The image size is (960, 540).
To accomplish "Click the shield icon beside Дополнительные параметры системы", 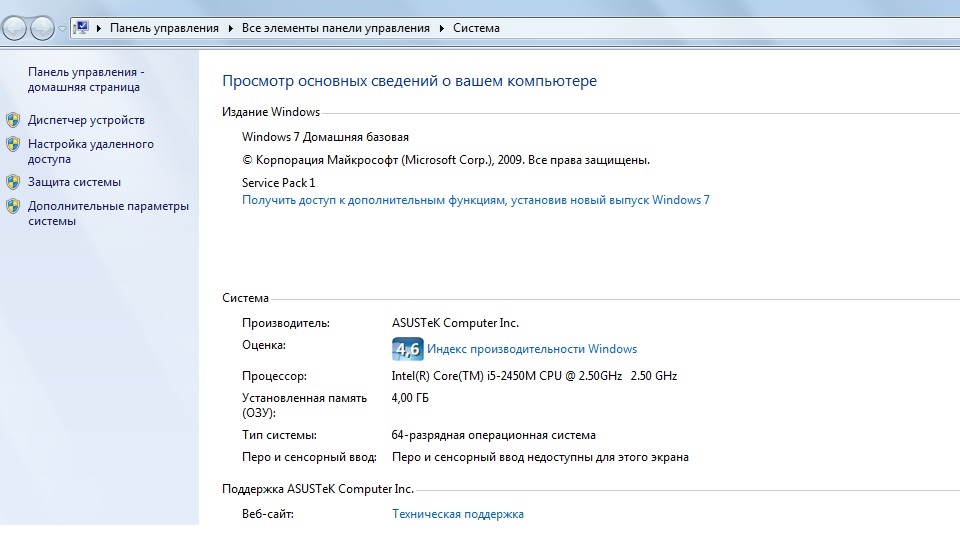I will click(x=13, y=207).
